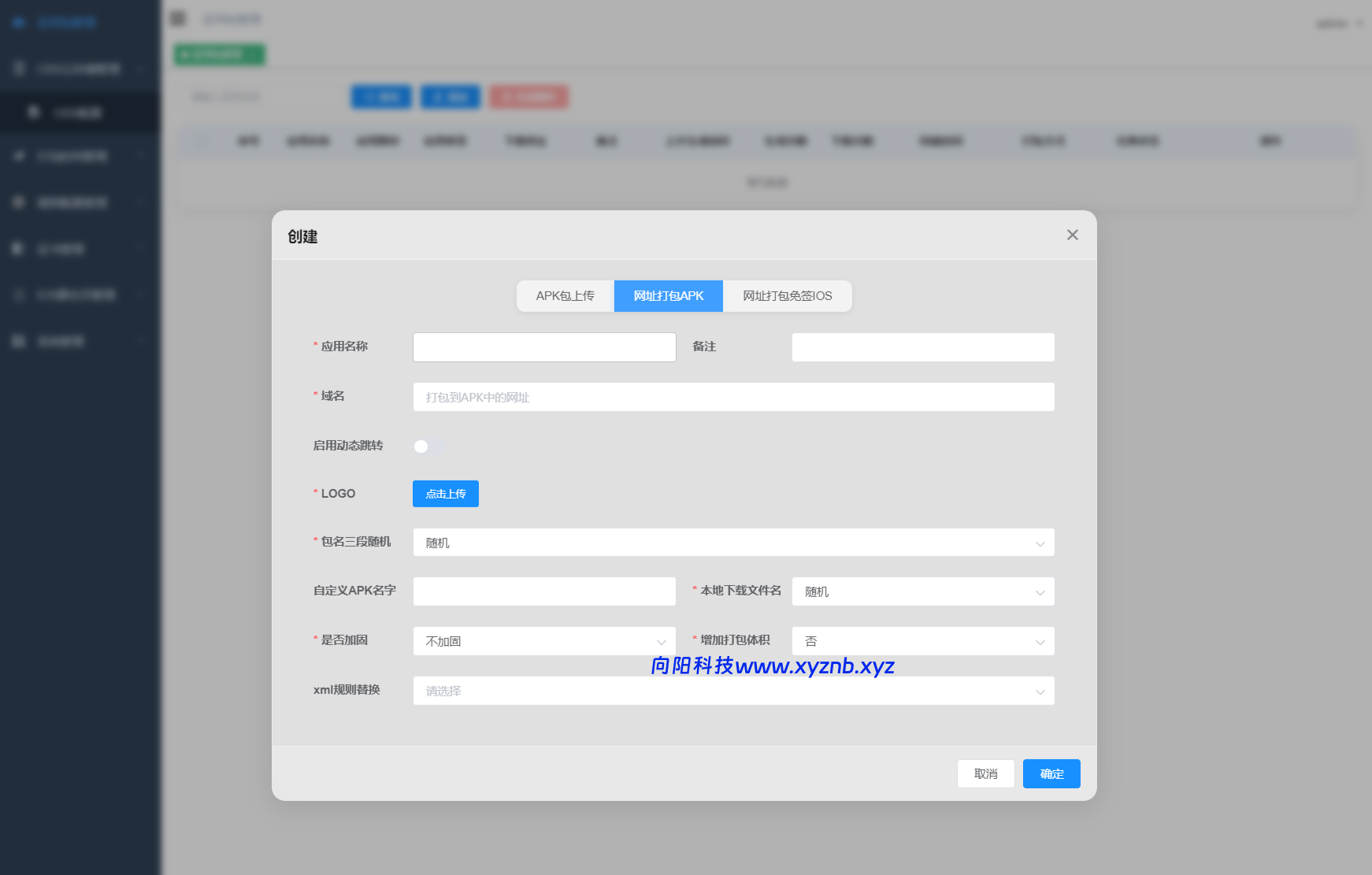Click 点击上传 to upload a LOGO
1372x875 pixels.
[445, 494]
